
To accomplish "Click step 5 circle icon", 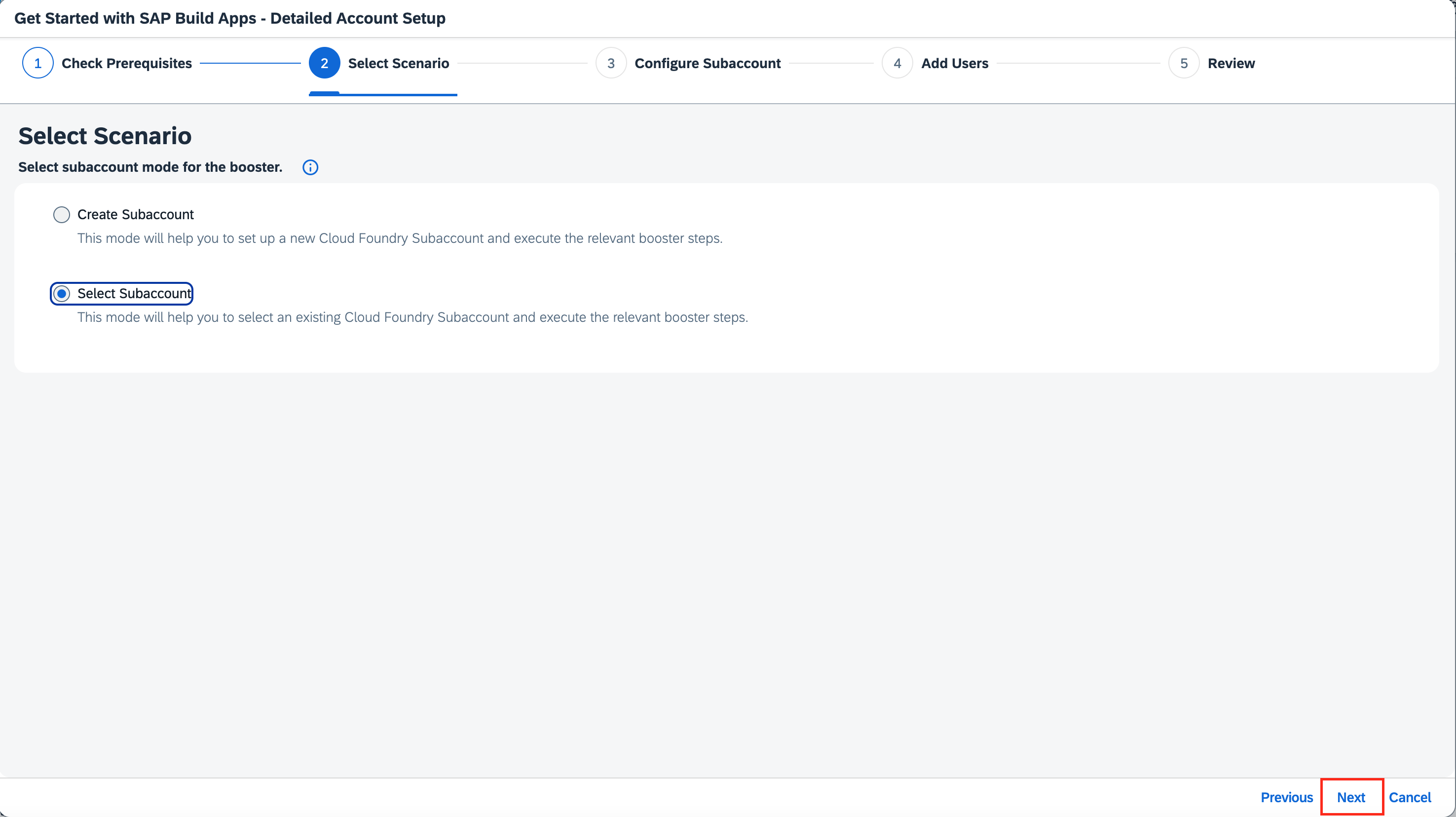I will coord(1184,63).
